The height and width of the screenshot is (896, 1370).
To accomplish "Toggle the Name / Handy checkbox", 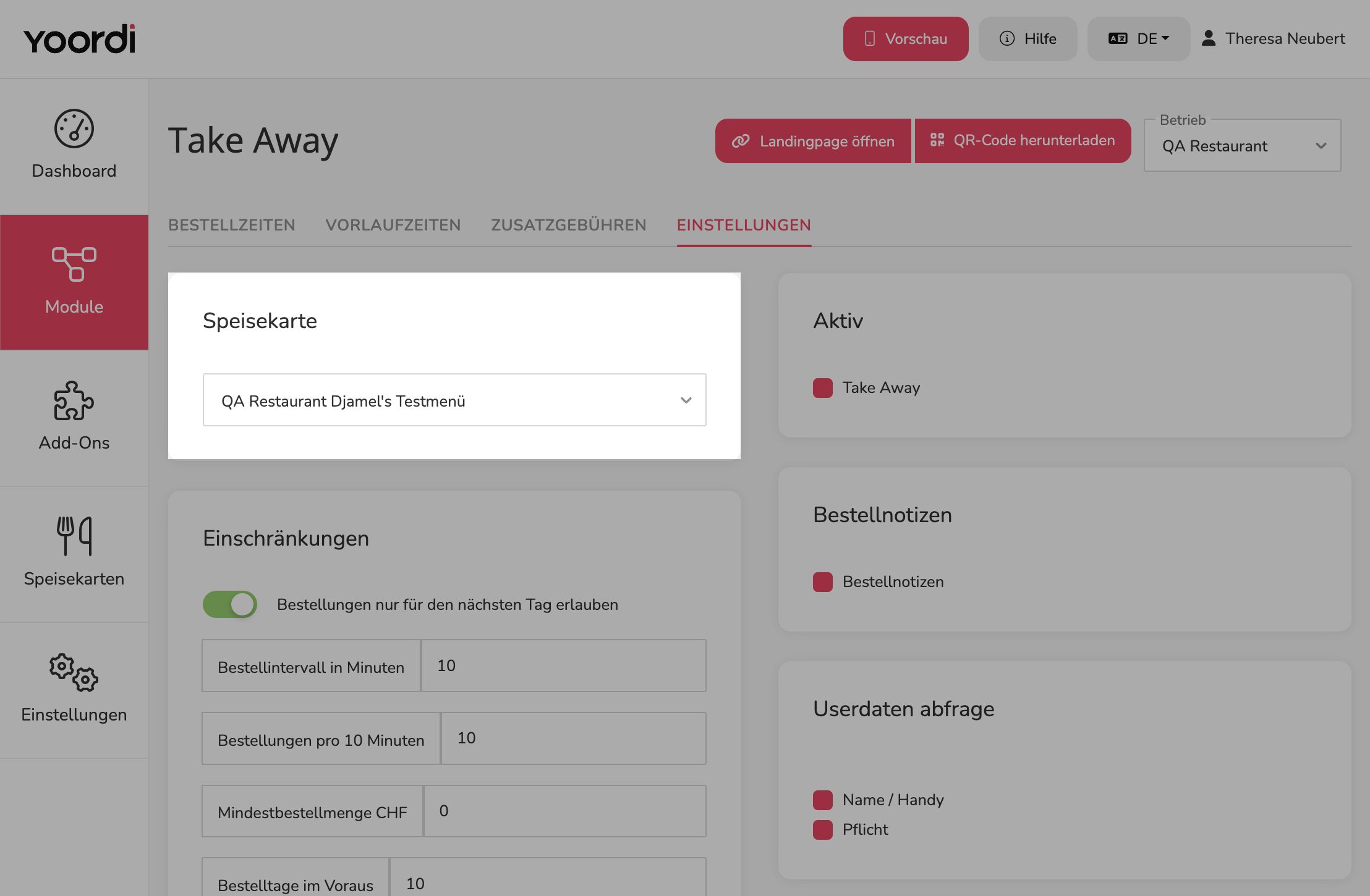I will tap(823, 800).
